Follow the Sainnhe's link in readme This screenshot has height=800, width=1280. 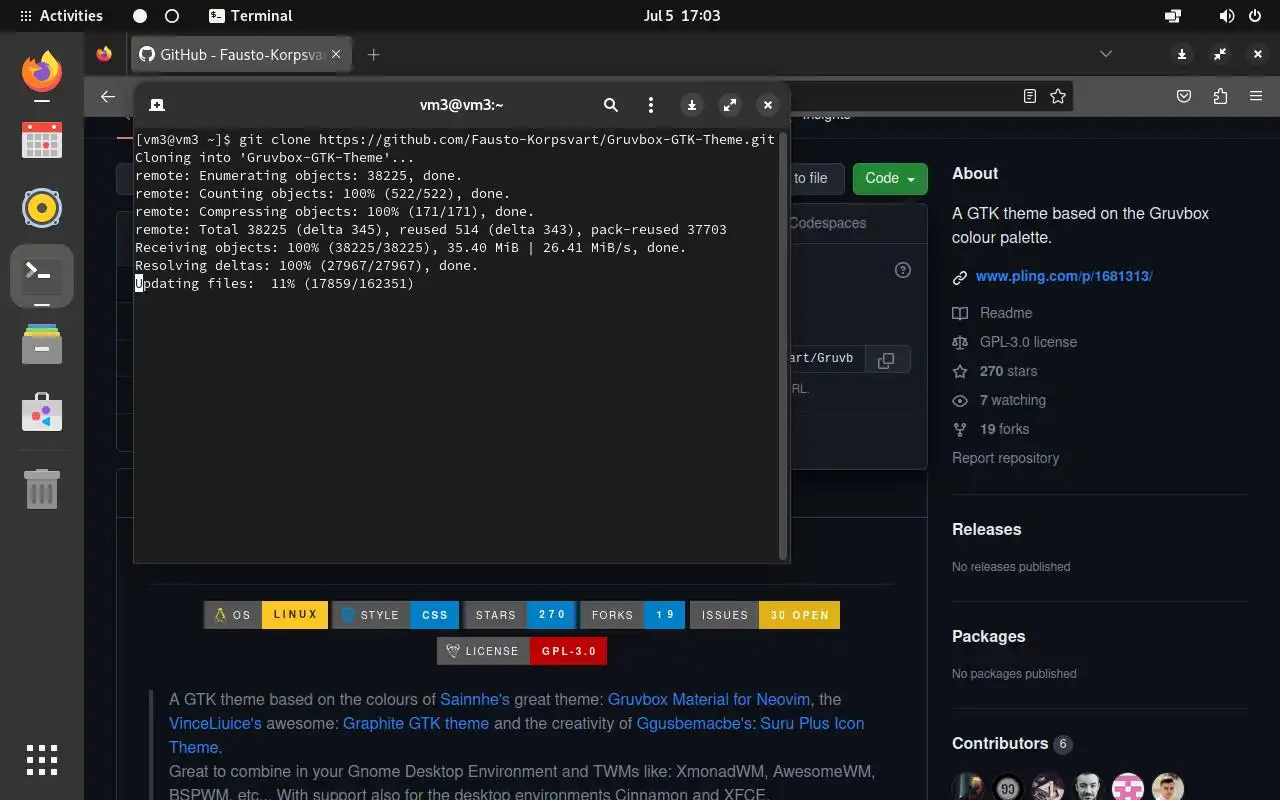tap(475, 700)
